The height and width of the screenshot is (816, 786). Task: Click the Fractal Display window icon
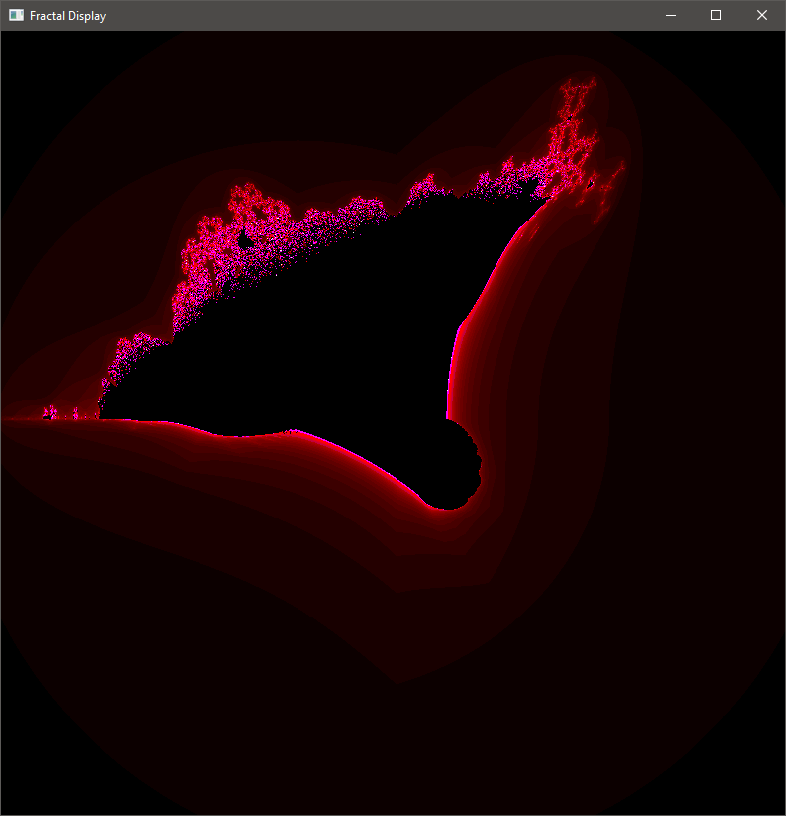pyautogui.click(x=16, y=16)
